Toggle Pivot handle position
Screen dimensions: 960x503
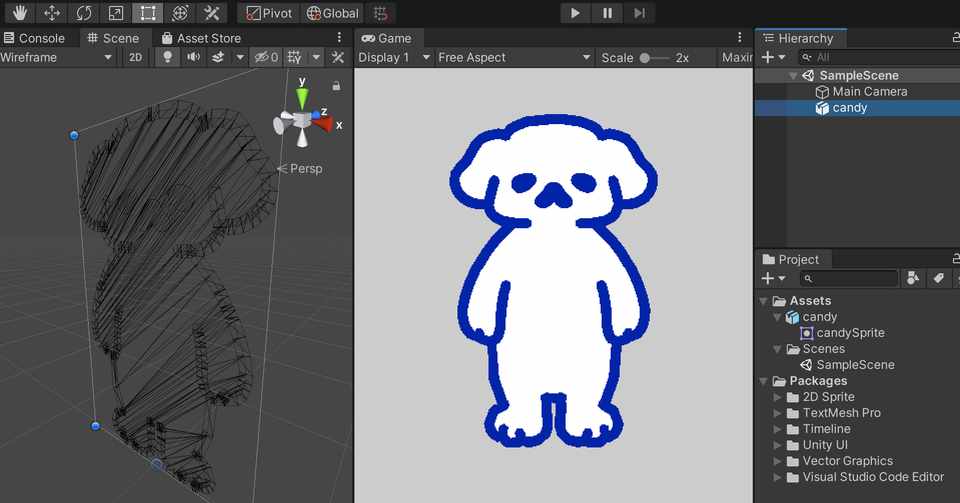(x=269, y=13)
